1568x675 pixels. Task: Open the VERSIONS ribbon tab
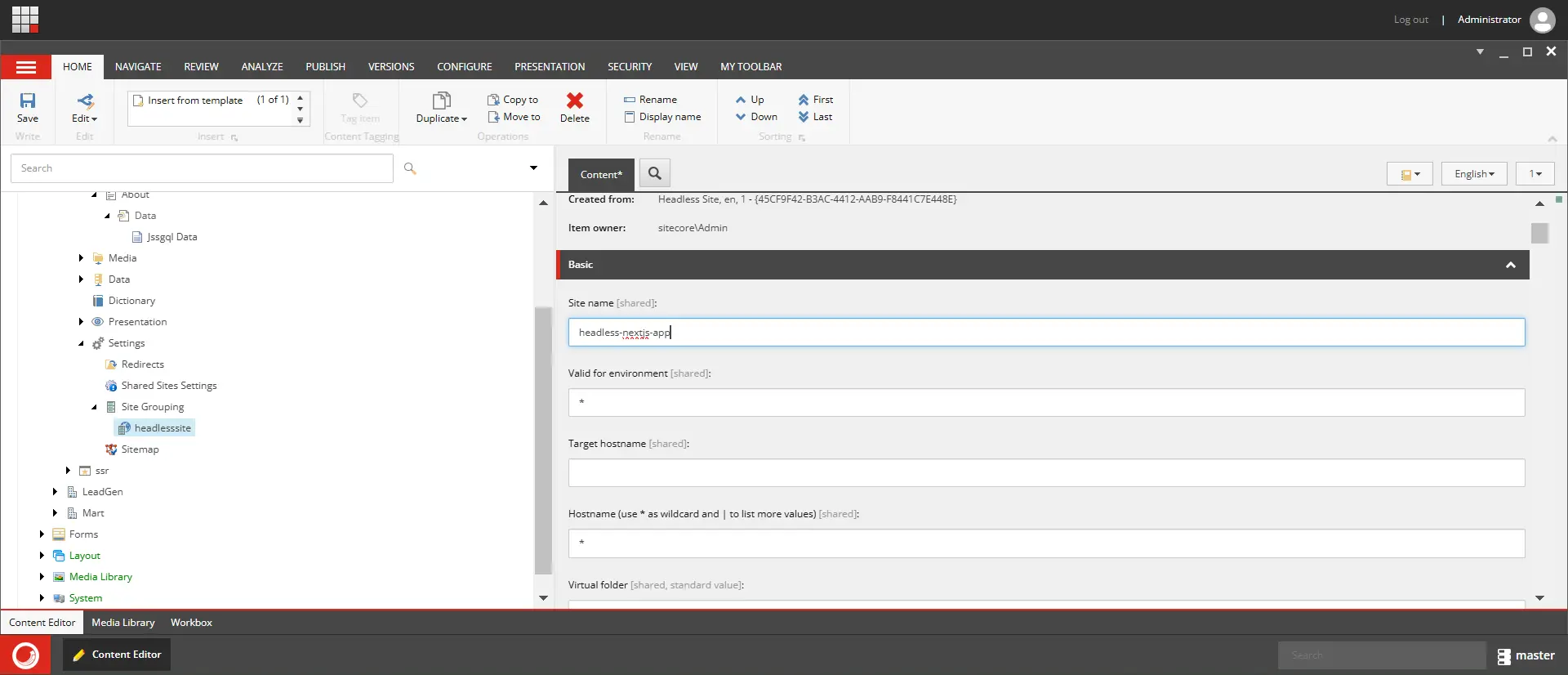[x=391, y=67]
